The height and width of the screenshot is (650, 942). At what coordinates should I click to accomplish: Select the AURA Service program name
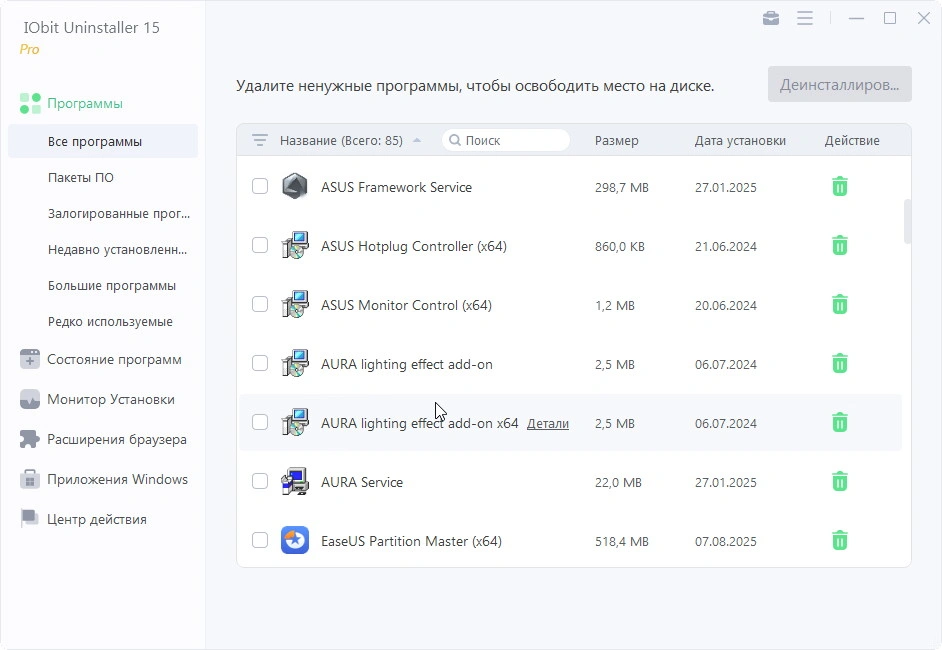[362, 482]
